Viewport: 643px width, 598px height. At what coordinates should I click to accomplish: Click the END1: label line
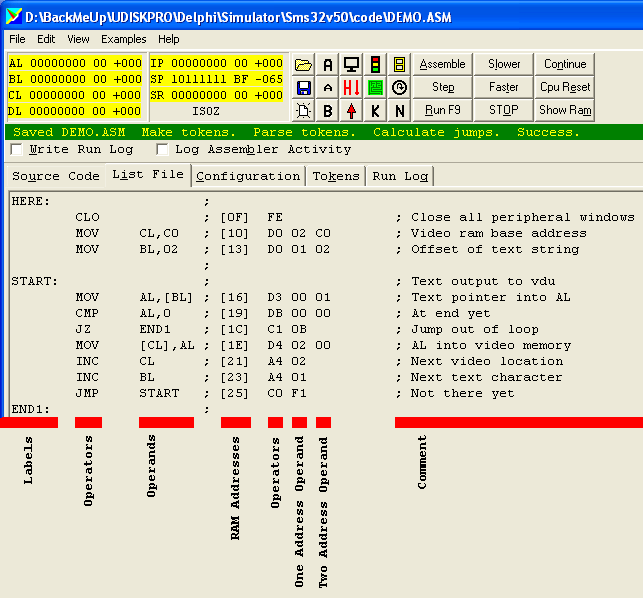coord(31,409)
